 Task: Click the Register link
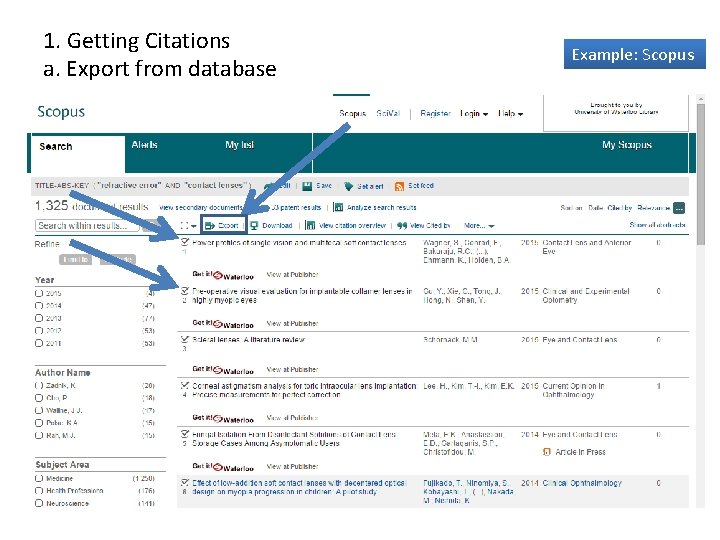(x=435, y=113)
